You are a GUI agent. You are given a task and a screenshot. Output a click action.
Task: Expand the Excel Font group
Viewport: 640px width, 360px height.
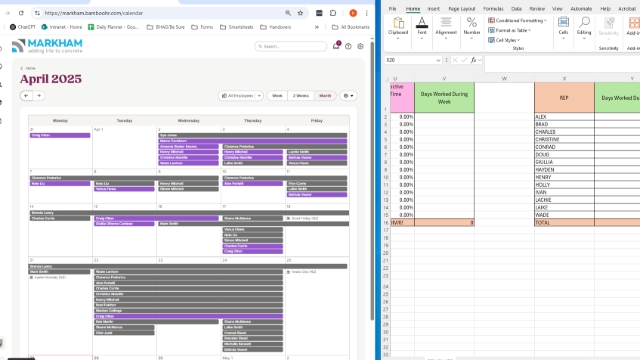pyautogui.click(x=422, y=38)
